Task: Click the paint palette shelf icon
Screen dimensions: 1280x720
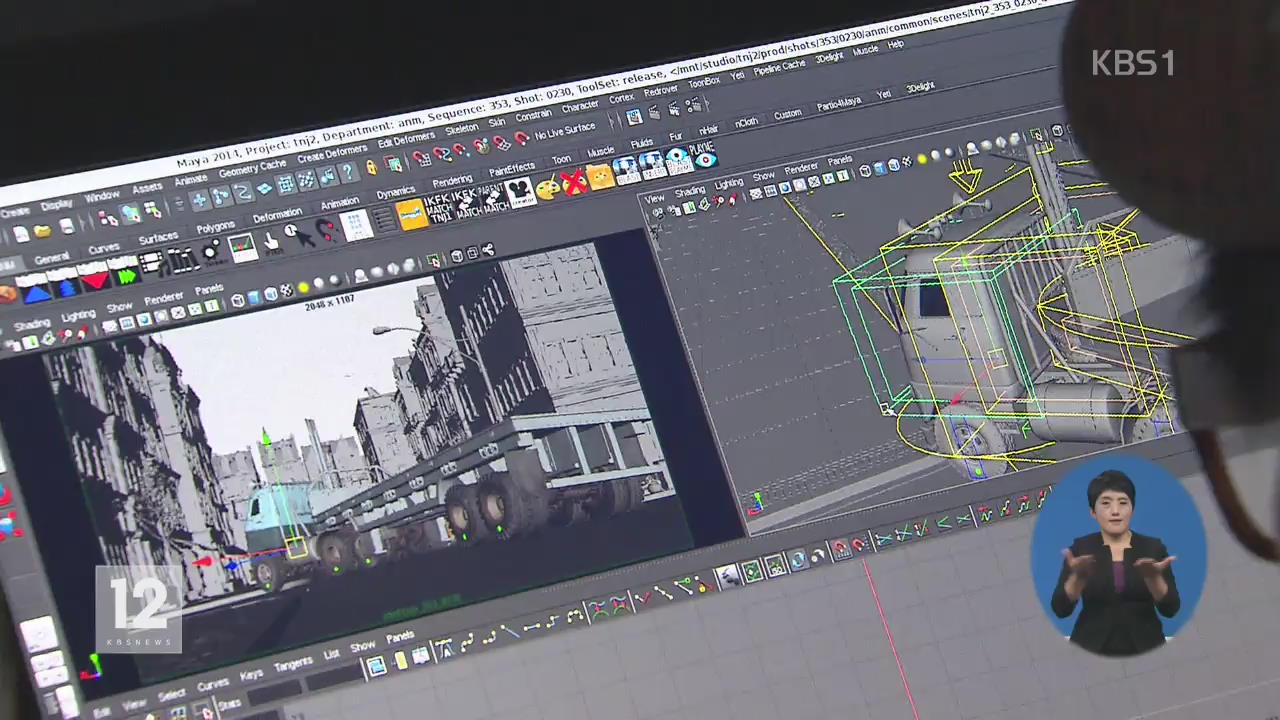Action: tap(547, 187)
